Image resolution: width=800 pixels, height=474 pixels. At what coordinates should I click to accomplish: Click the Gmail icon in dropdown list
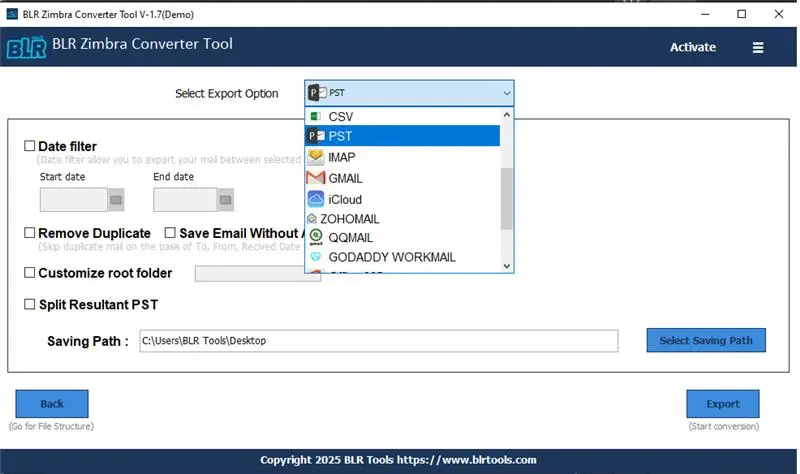click(316, 178)
